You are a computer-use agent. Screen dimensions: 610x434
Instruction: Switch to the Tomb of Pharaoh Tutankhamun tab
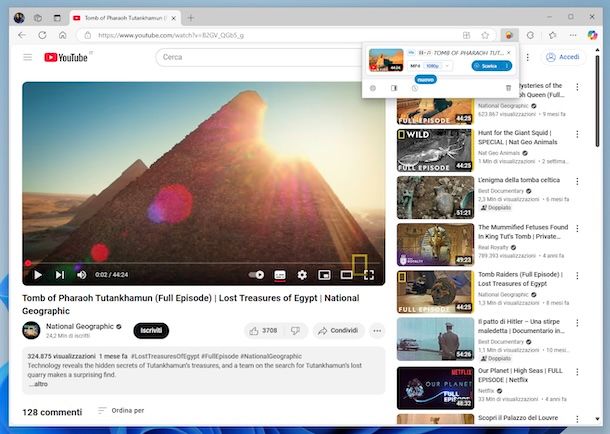coord(123,18)
